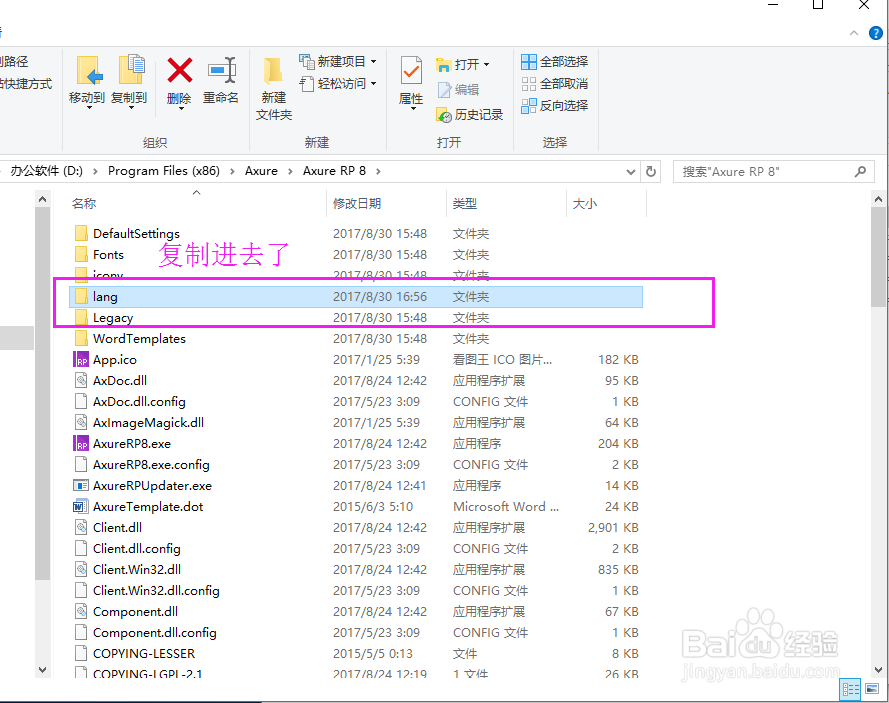This screenshot has height=703, width=889.
Task: Click Select none (全部取消)
Action: point(554,84)
